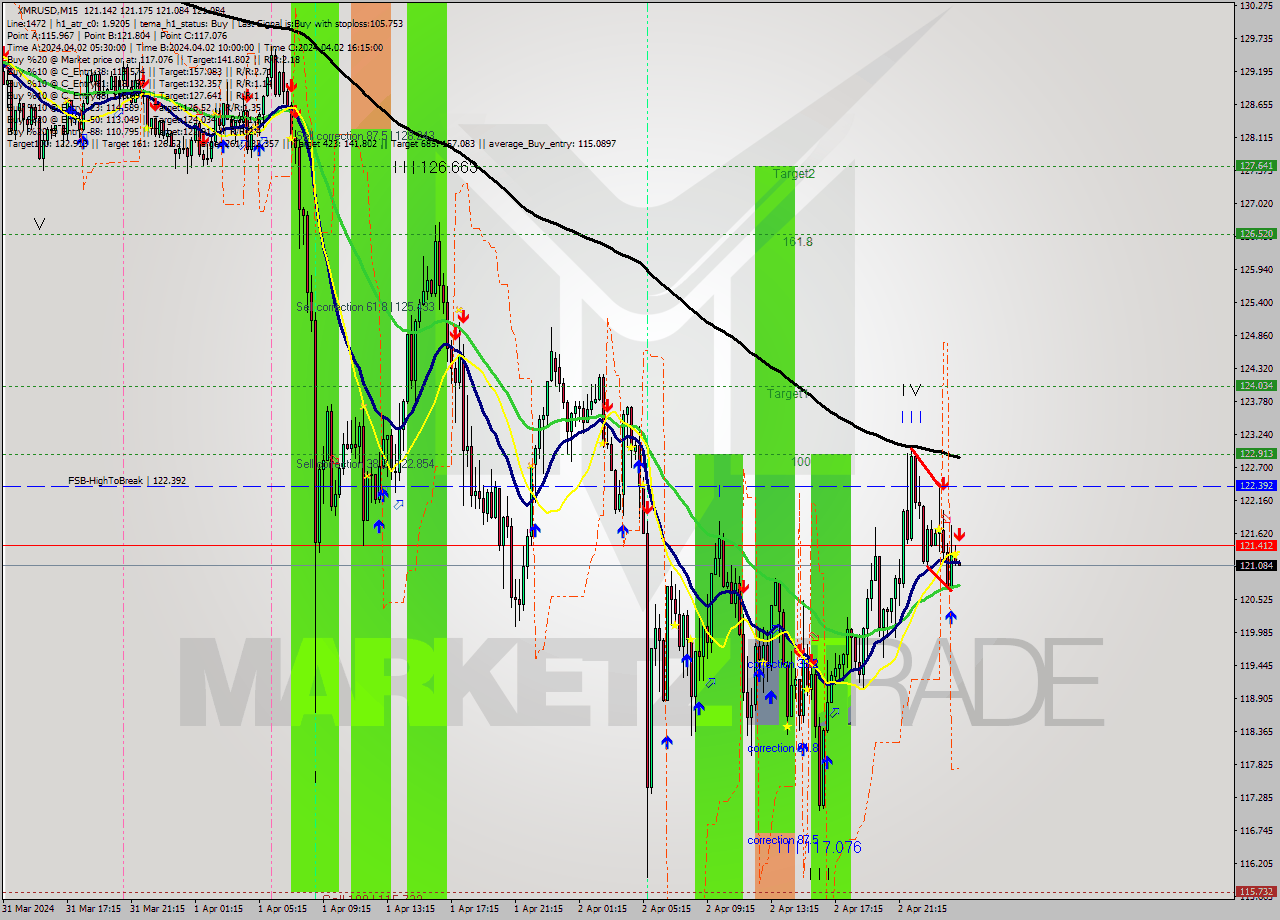Viewport: 1280px width, 920px height.
Task: Click the V wave label at the chart's left
Action: [x=39, y=224]
